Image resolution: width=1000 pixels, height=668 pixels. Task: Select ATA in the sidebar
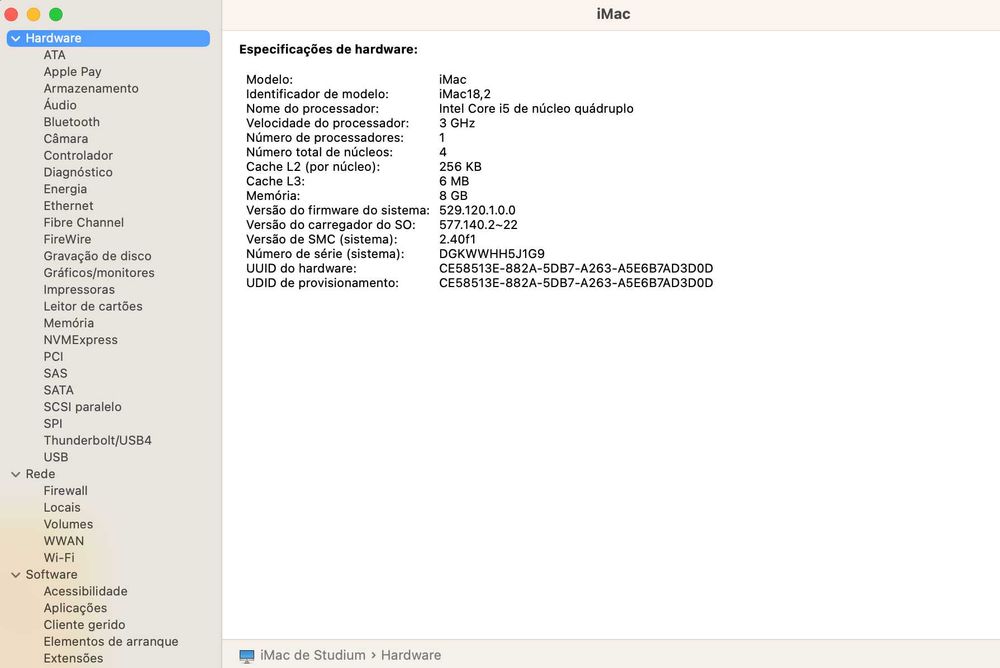(x=54, y=55)
